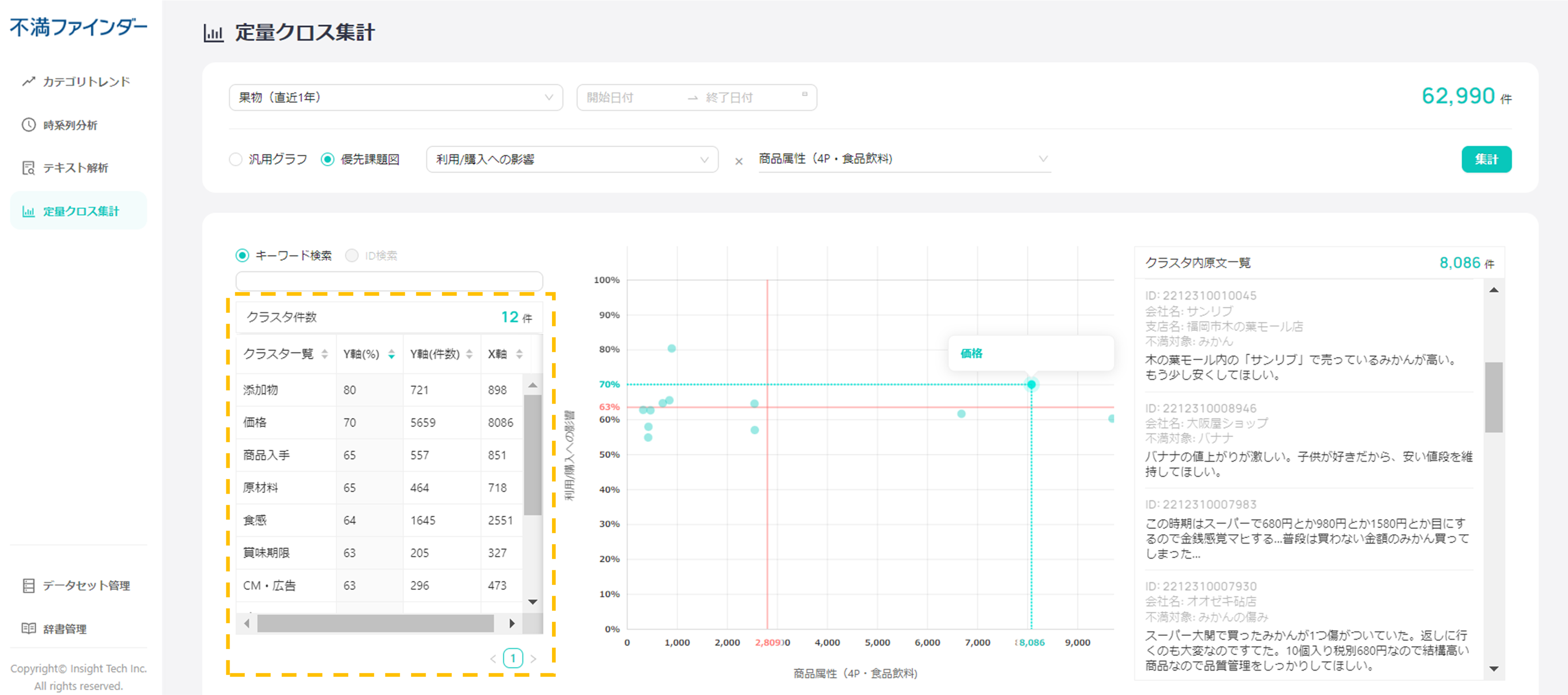Sort the クラスタ一覧 column
Viewport: 1568px width, 695px height.
pos(324,354)
